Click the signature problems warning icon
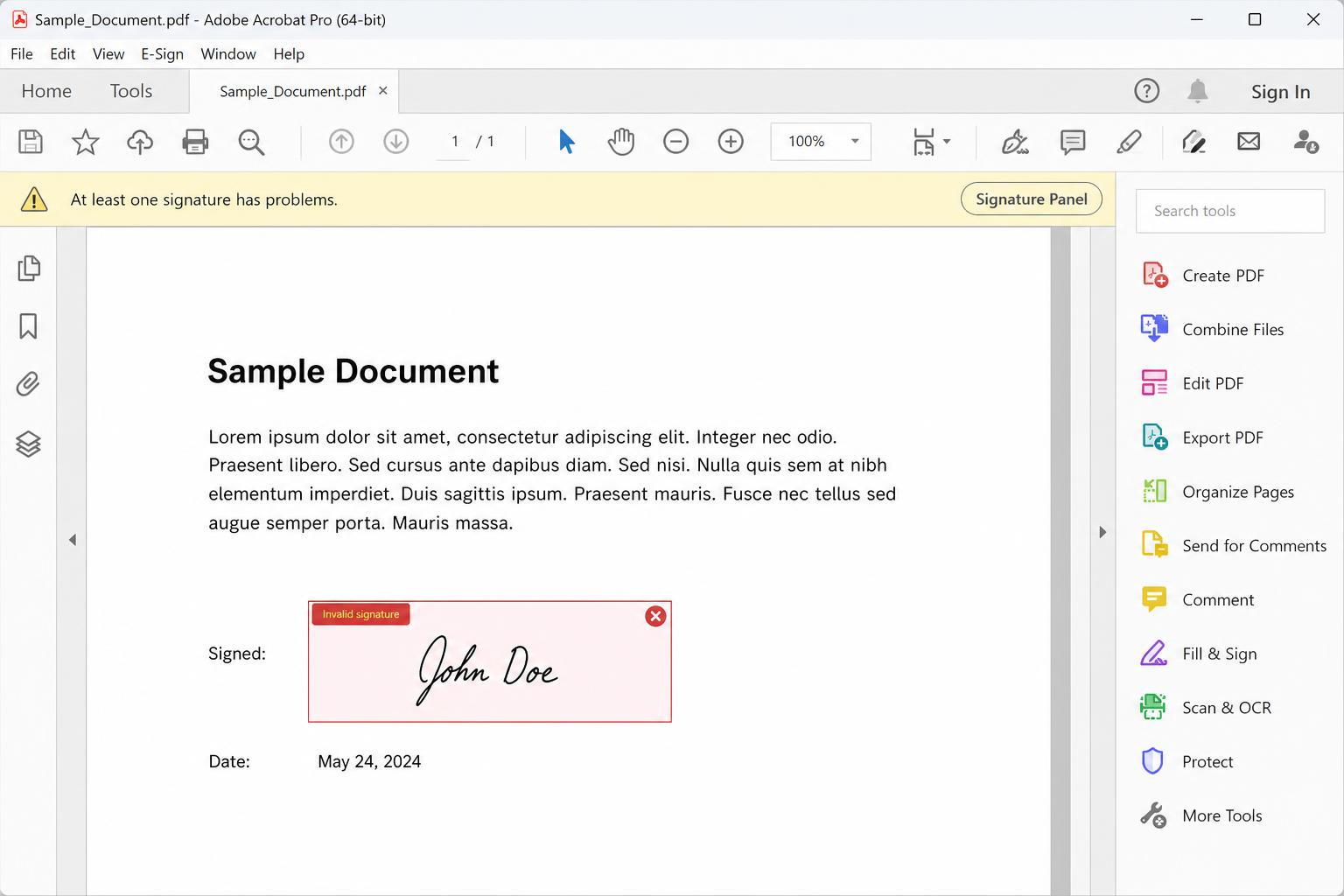This screenshot has width=1344, height=896. point(34,199)
